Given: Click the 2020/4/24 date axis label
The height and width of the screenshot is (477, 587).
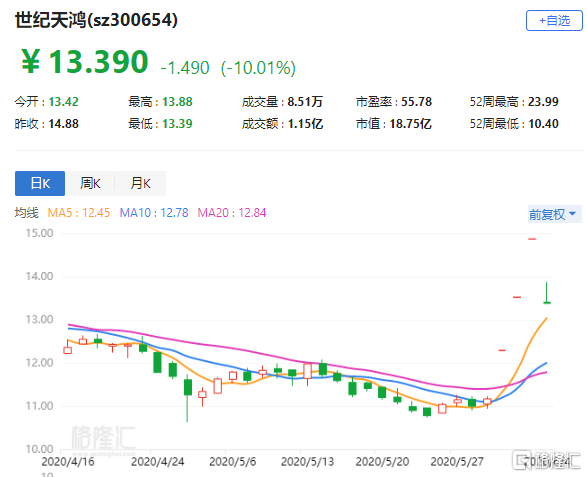Looking at the screenshot, I should pos(158,462).
